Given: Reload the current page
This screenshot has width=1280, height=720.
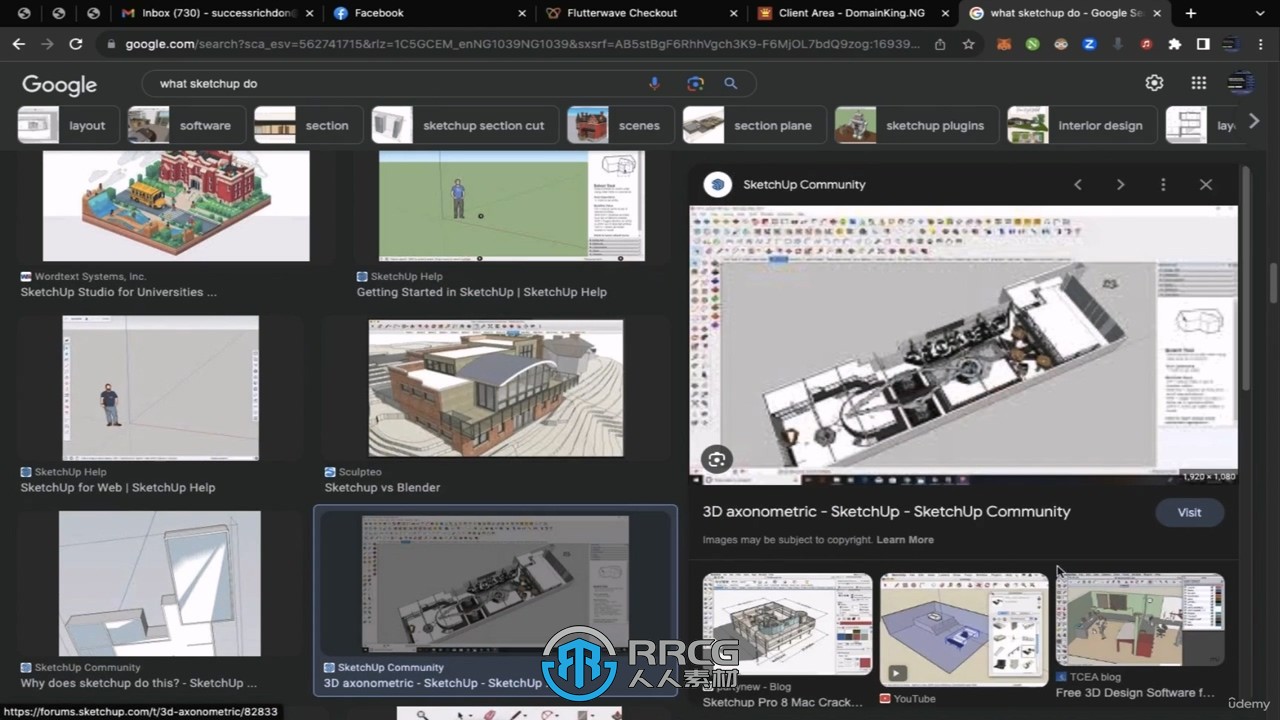Looking at the screenshot, I should click(x=76, y=44).
